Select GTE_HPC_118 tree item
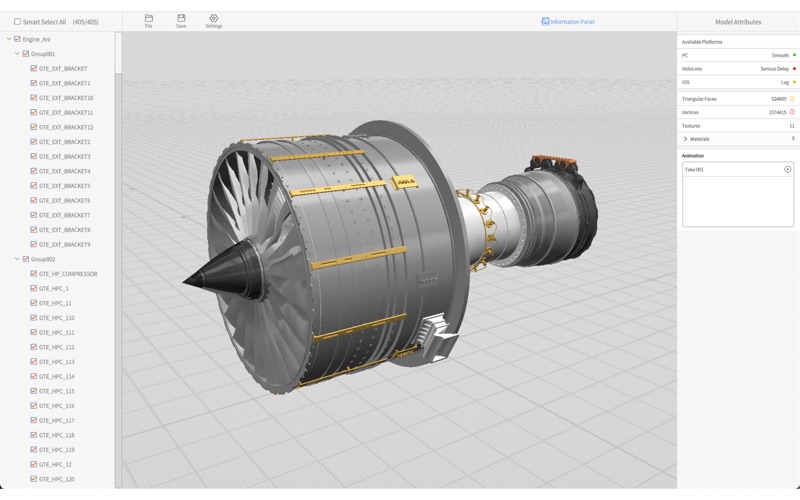800x500 pixels. click(x=57, y=435)
